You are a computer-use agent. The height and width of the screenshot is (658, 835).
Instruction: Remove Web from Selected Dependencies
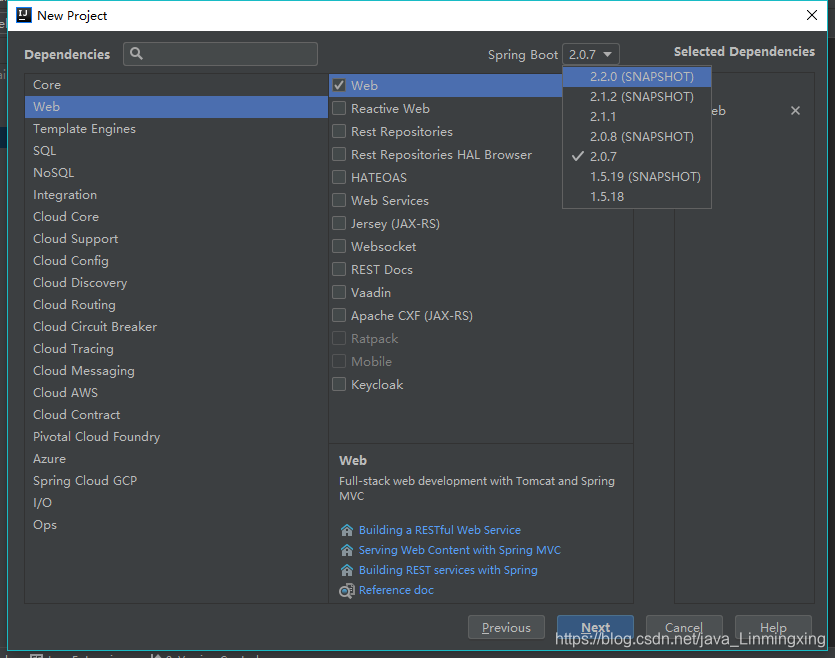(795, 110)
